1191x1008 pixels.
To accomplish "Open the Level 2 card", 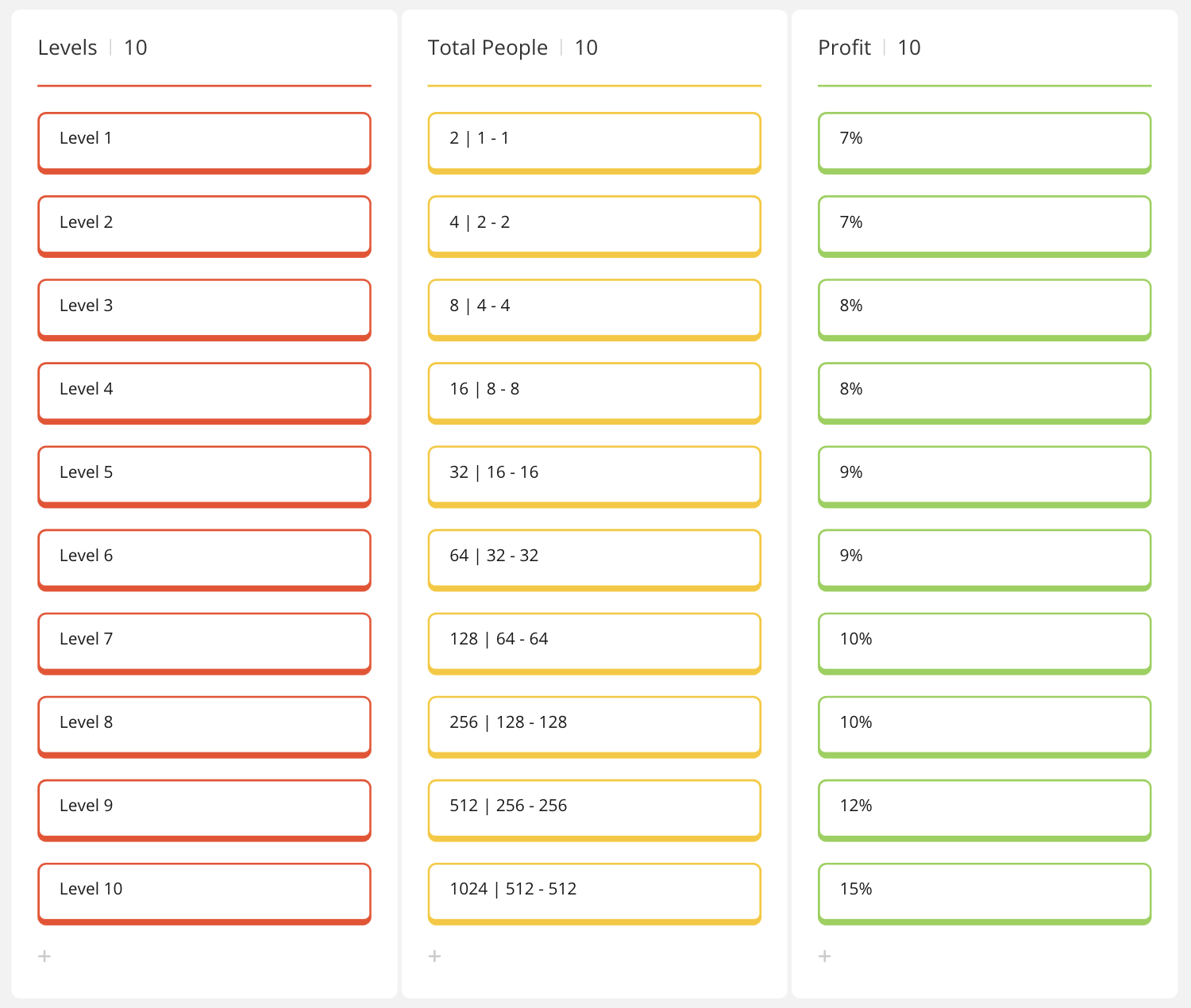I will click(204, 226).
